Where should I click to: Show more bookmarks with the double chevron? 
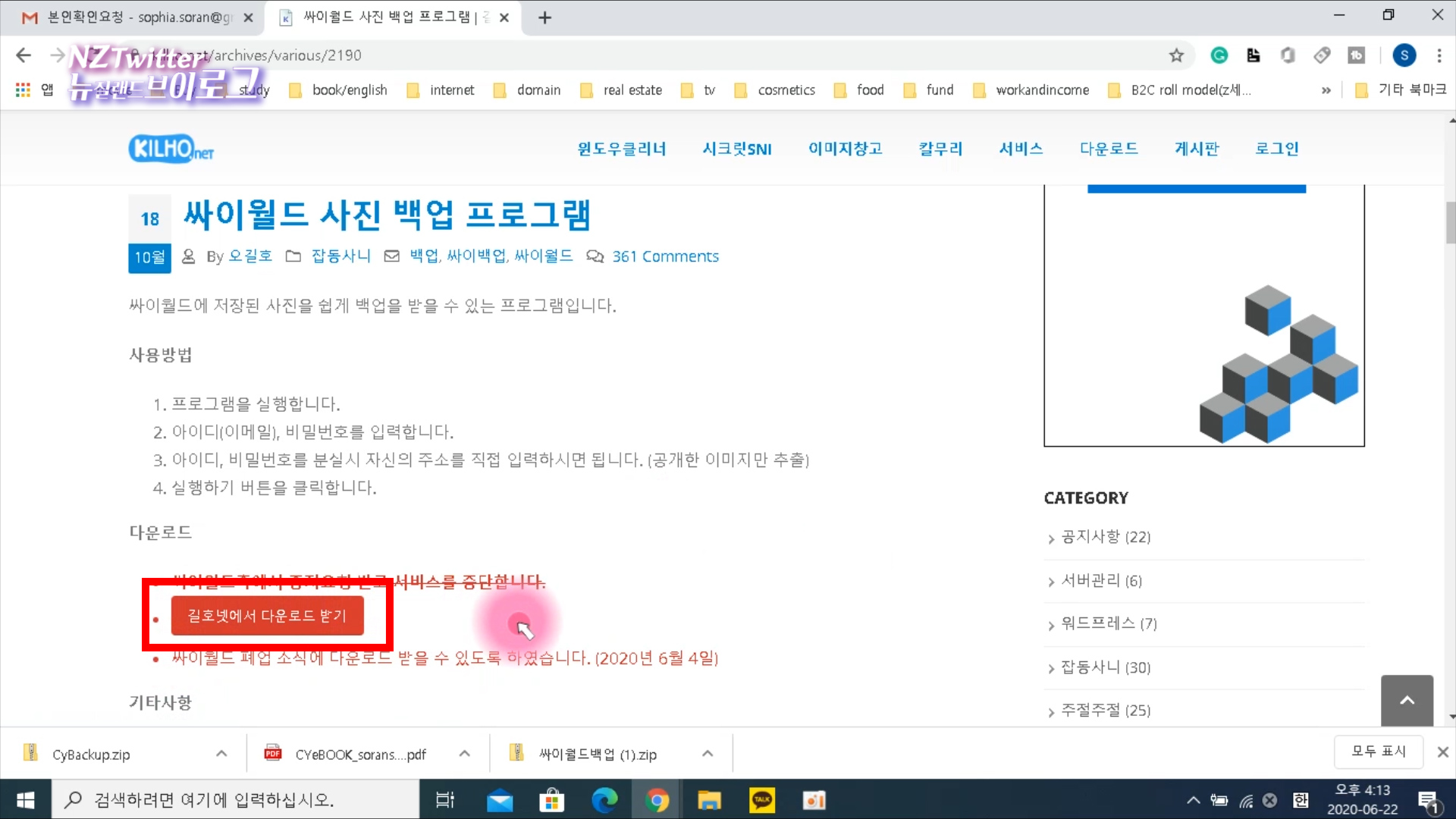pyautogui.click(x=1326, y=90)
